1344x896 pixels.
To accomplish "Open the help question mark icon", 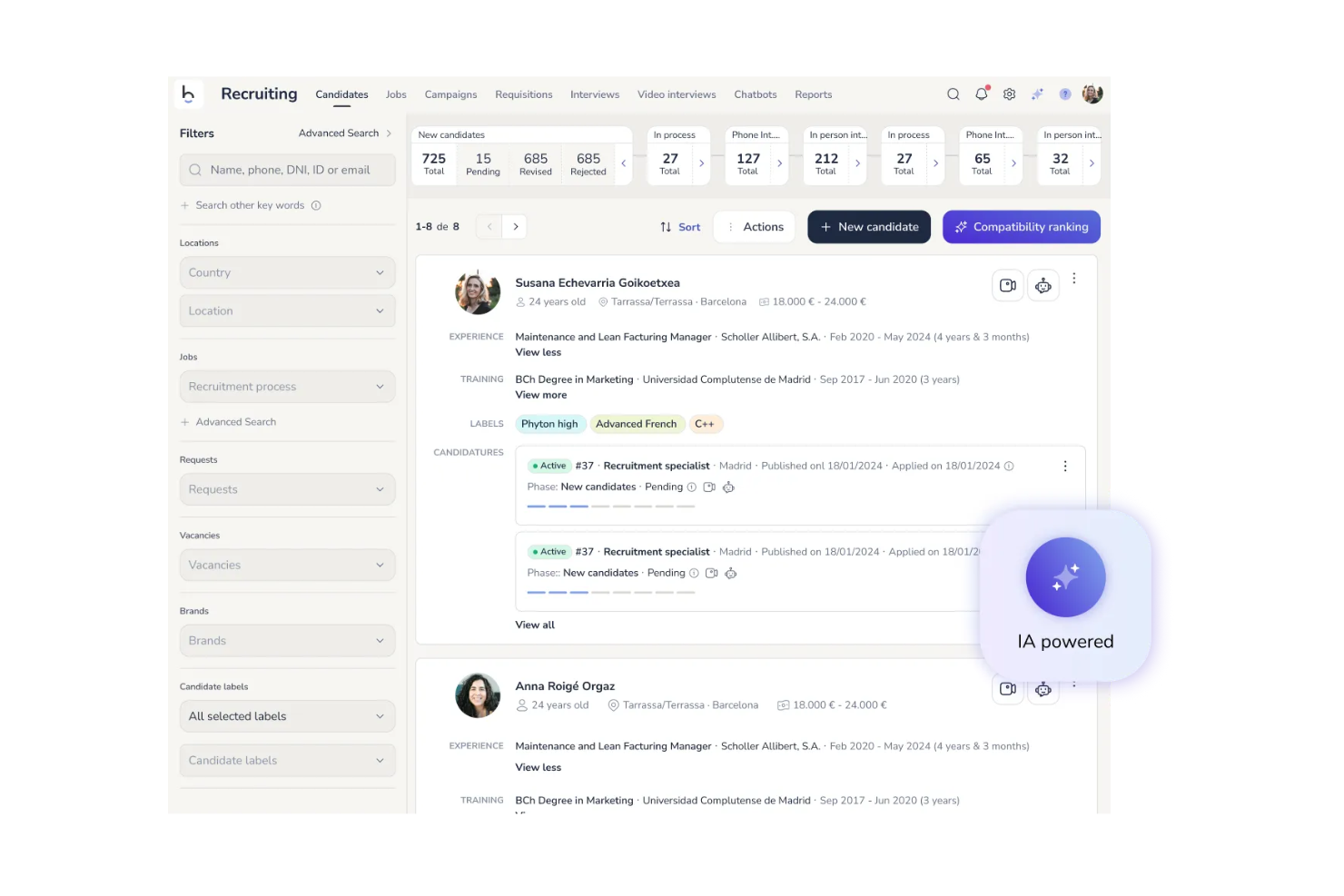I will click(1065, 94).
